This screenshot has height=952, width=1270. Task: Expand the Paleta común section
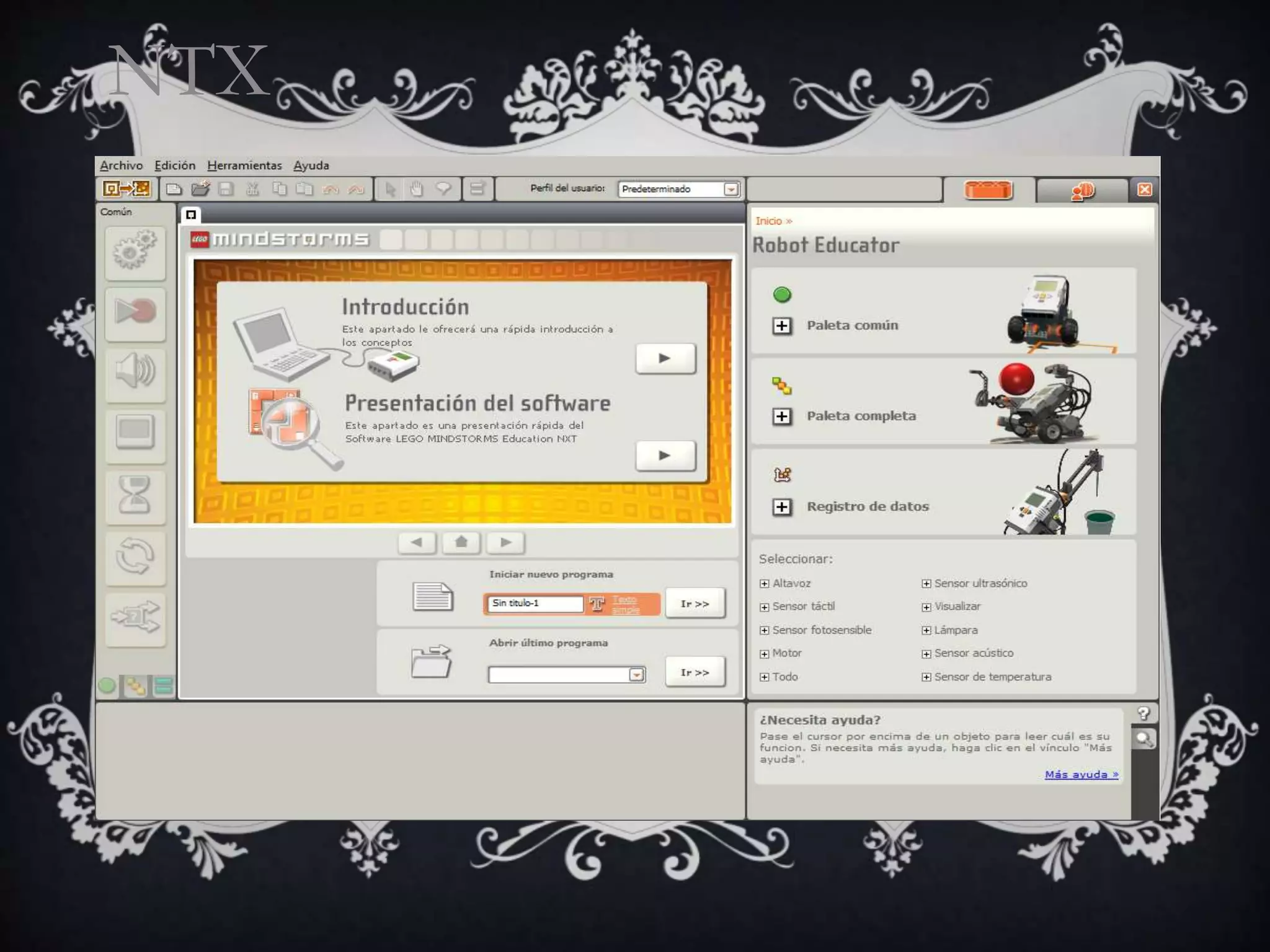782,326
